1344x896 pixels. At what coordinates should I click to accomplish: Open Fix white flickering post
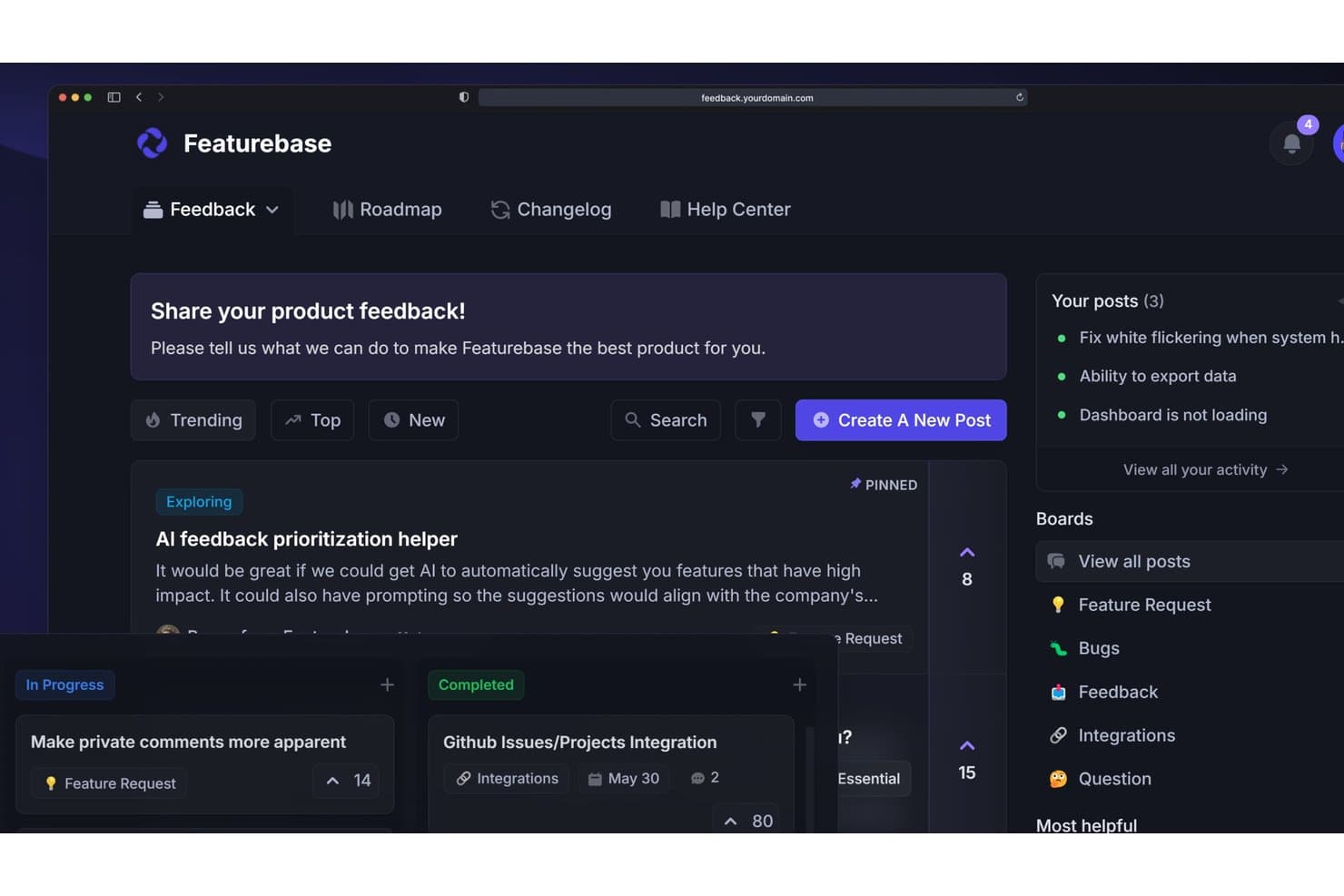[1211, 338]
